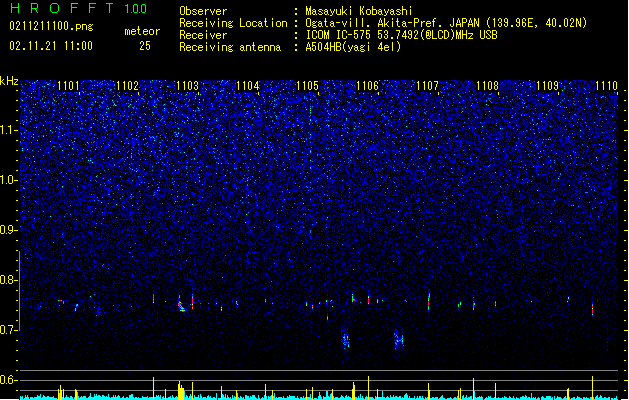Click the kHz axis unit label
Screen dimensions: 629x400
(9, 81)
